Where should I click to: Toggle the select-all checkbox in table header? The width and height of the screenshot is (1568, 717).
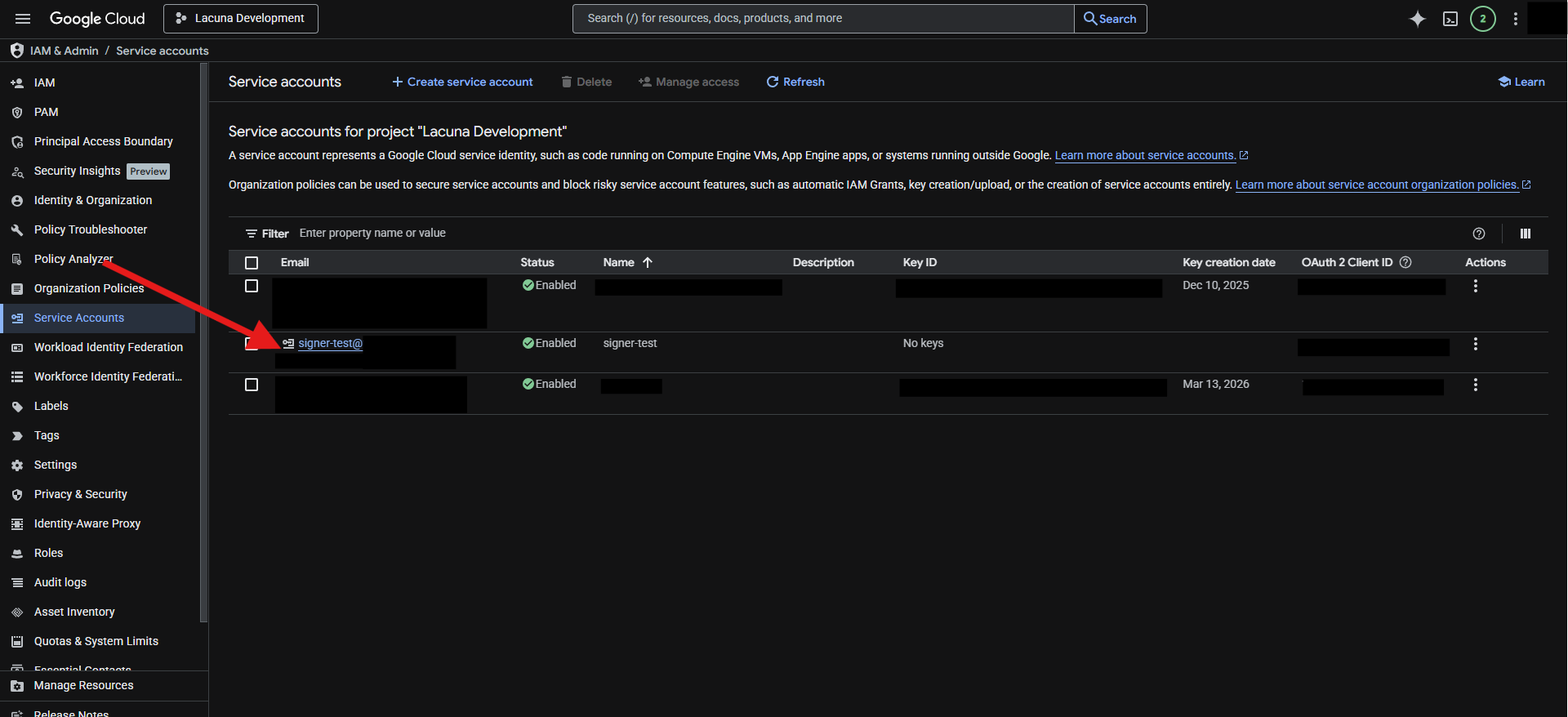point(252,263)
